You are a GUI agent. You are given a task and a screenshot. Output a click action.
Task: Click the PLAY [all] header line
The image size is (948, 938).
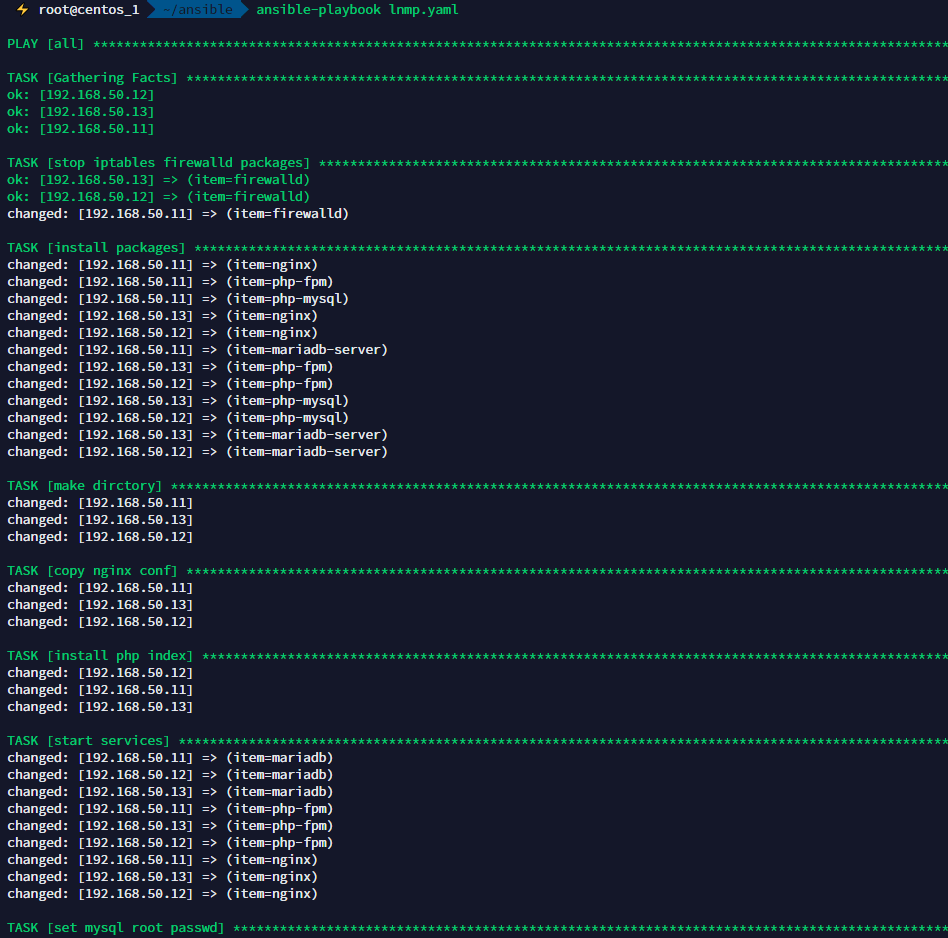(x=46, y=44)
